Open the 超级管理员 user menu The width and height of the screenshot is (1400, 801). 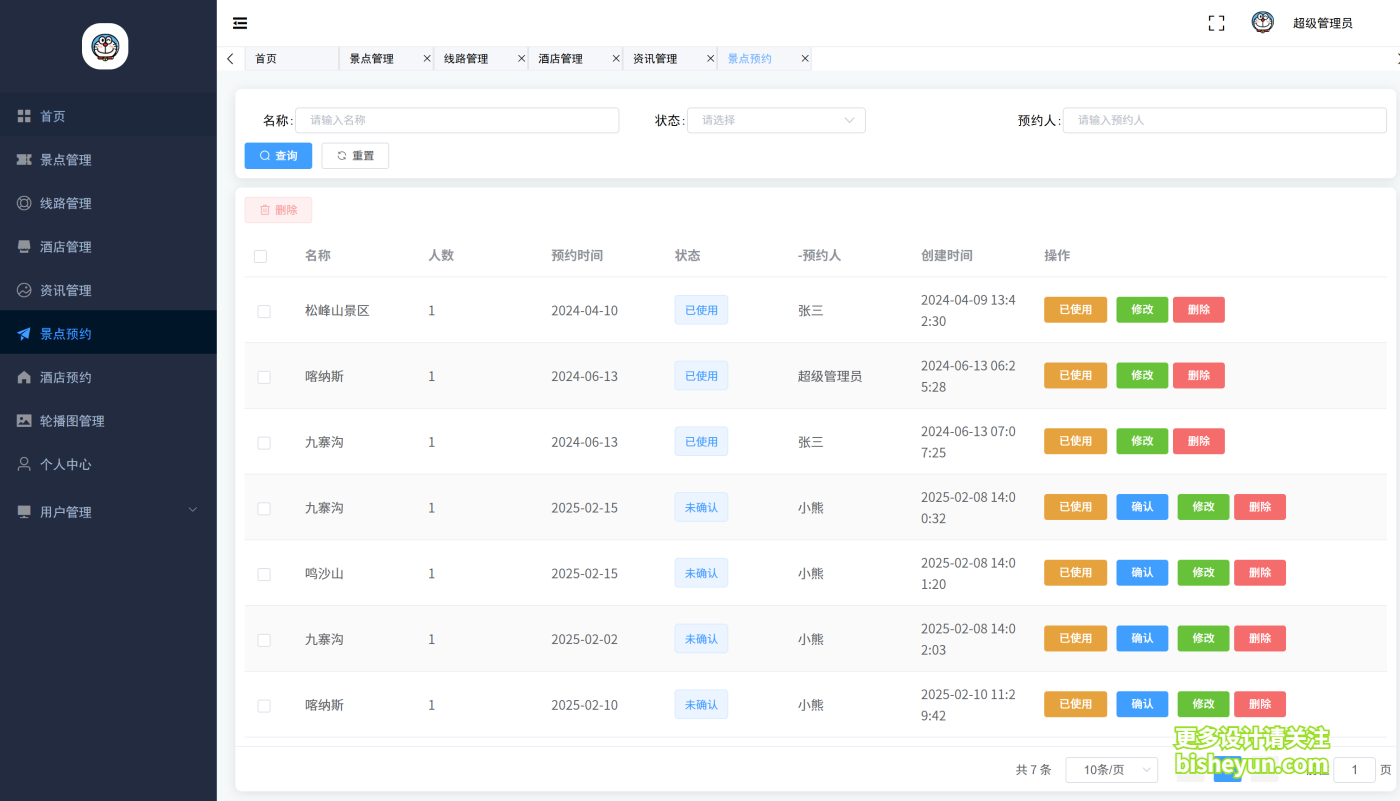point(1322,23)
